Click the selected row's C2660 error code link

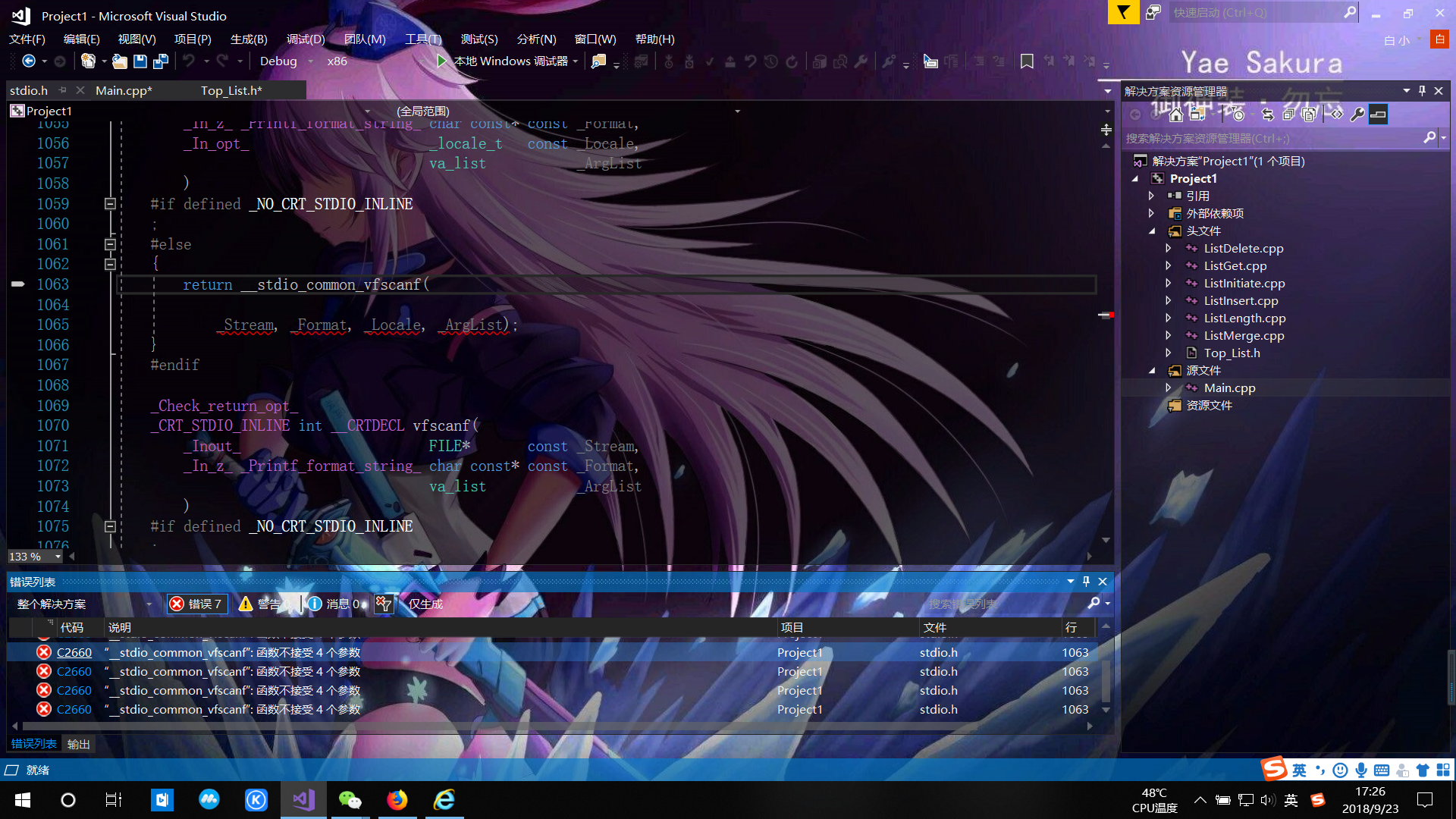[x=74, y=652]
